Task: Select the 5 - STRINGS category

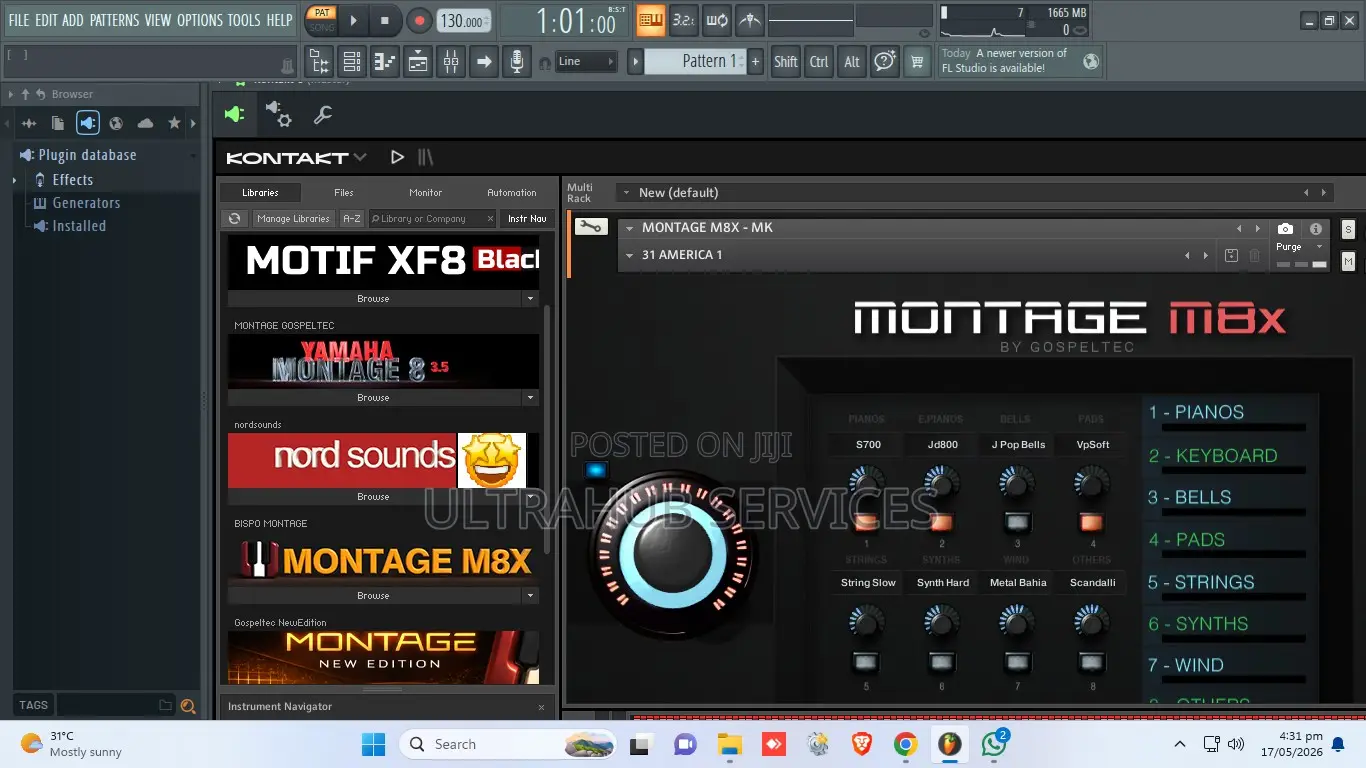Action: point(1201,582)
